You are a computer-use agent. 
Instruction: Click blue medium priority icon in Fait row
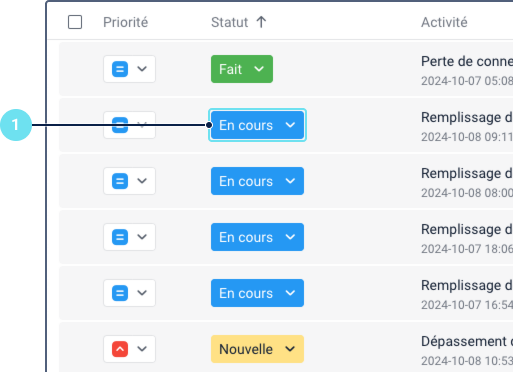click(120, 69)
